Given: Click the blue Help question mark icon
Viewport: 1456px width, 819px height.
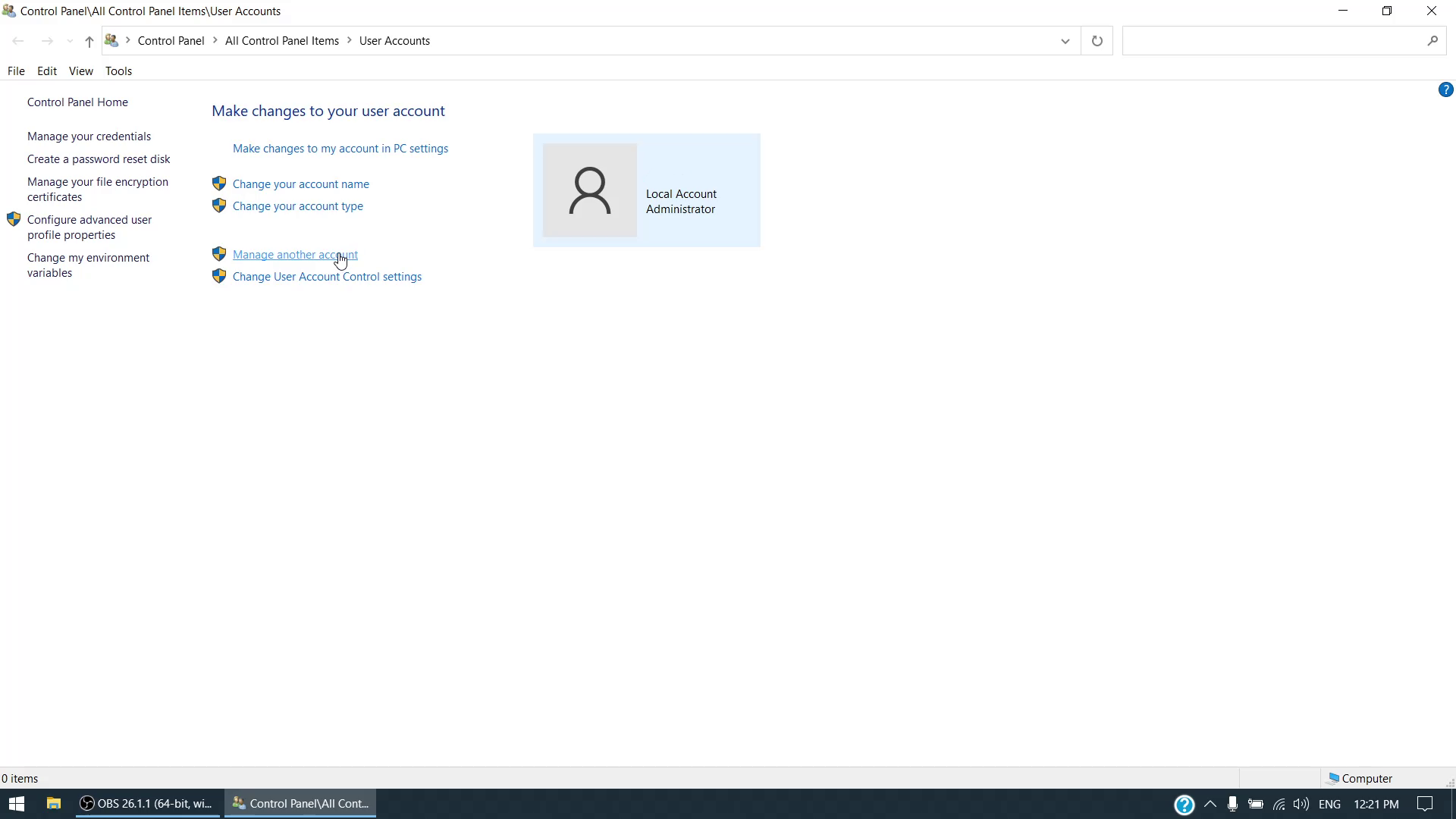Looking at the screenshot, I should point(1445,90).
